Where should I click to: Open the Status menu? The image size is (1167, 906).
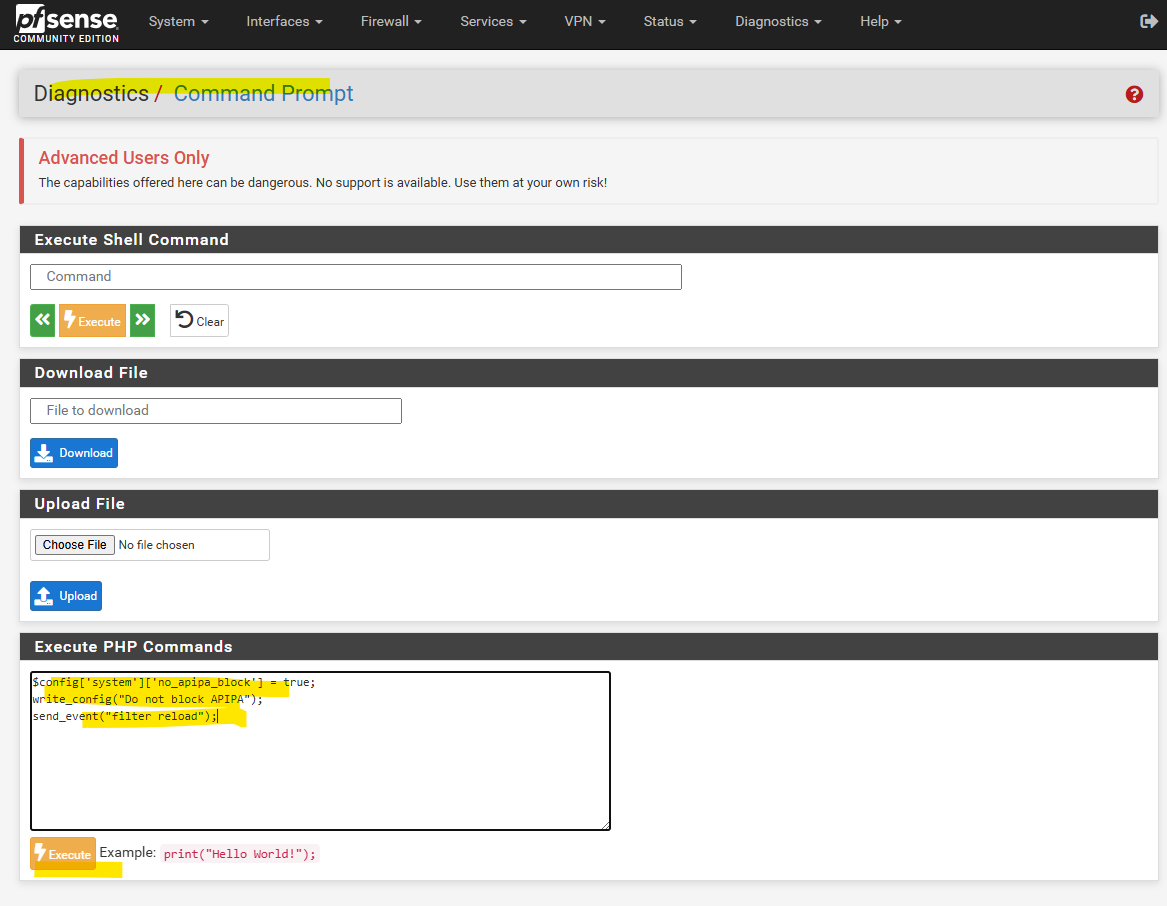tap(670, 21)
